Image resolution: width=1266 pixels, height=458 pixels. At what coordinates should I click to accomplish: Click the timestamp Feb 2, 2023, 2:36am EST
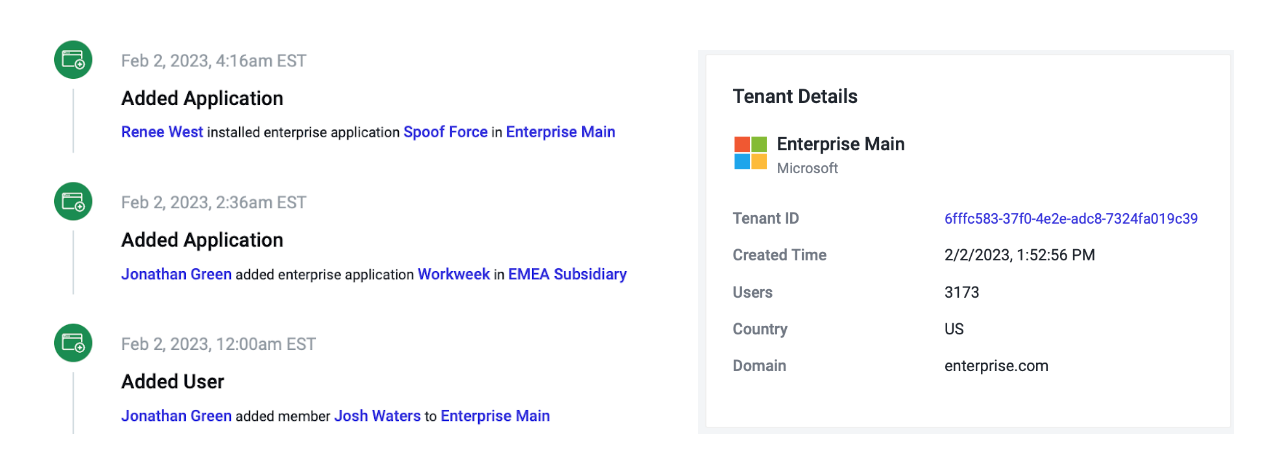click(214, 202)
